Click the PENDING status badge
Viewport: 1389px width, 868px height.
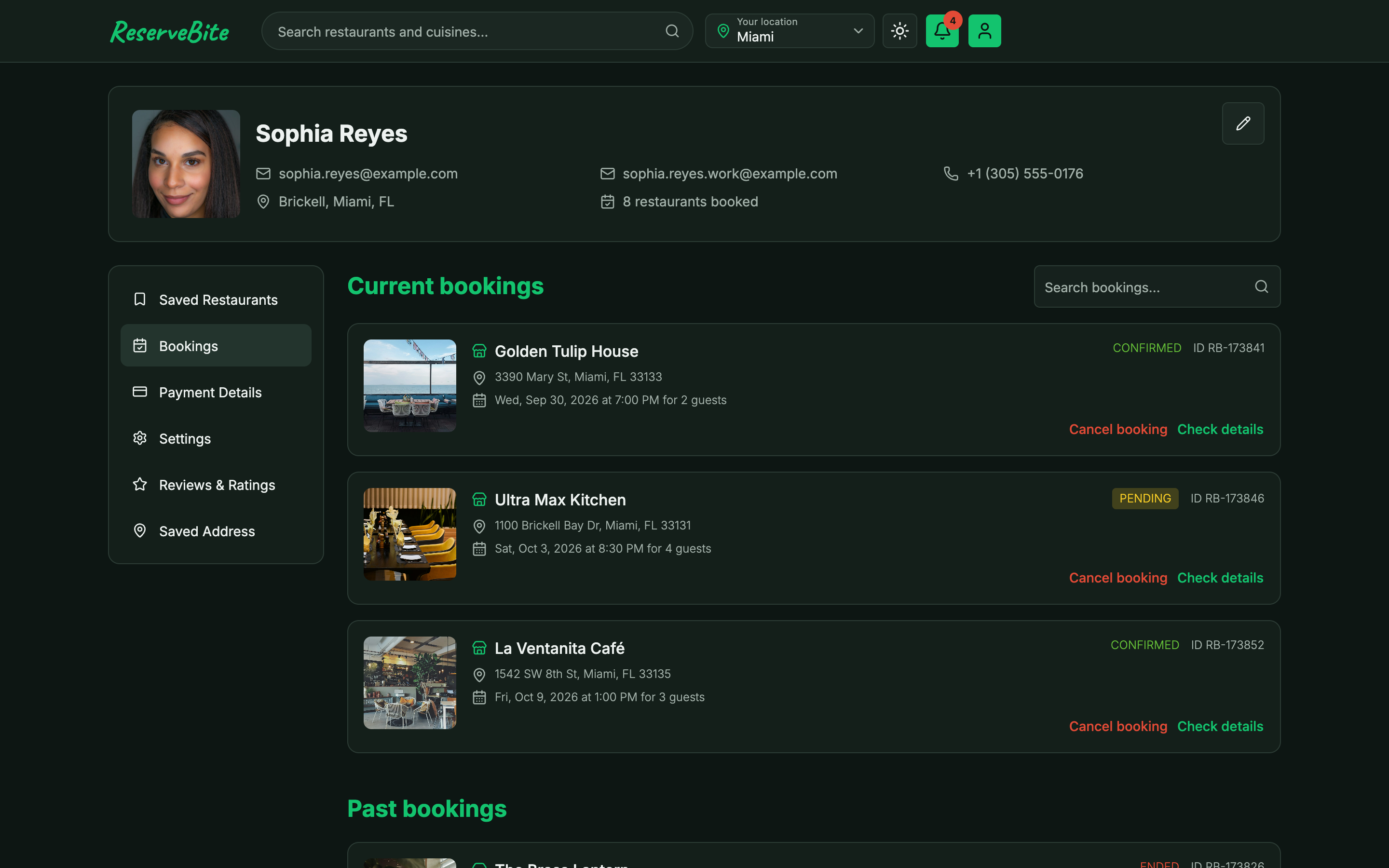(x=1145, y=498)
